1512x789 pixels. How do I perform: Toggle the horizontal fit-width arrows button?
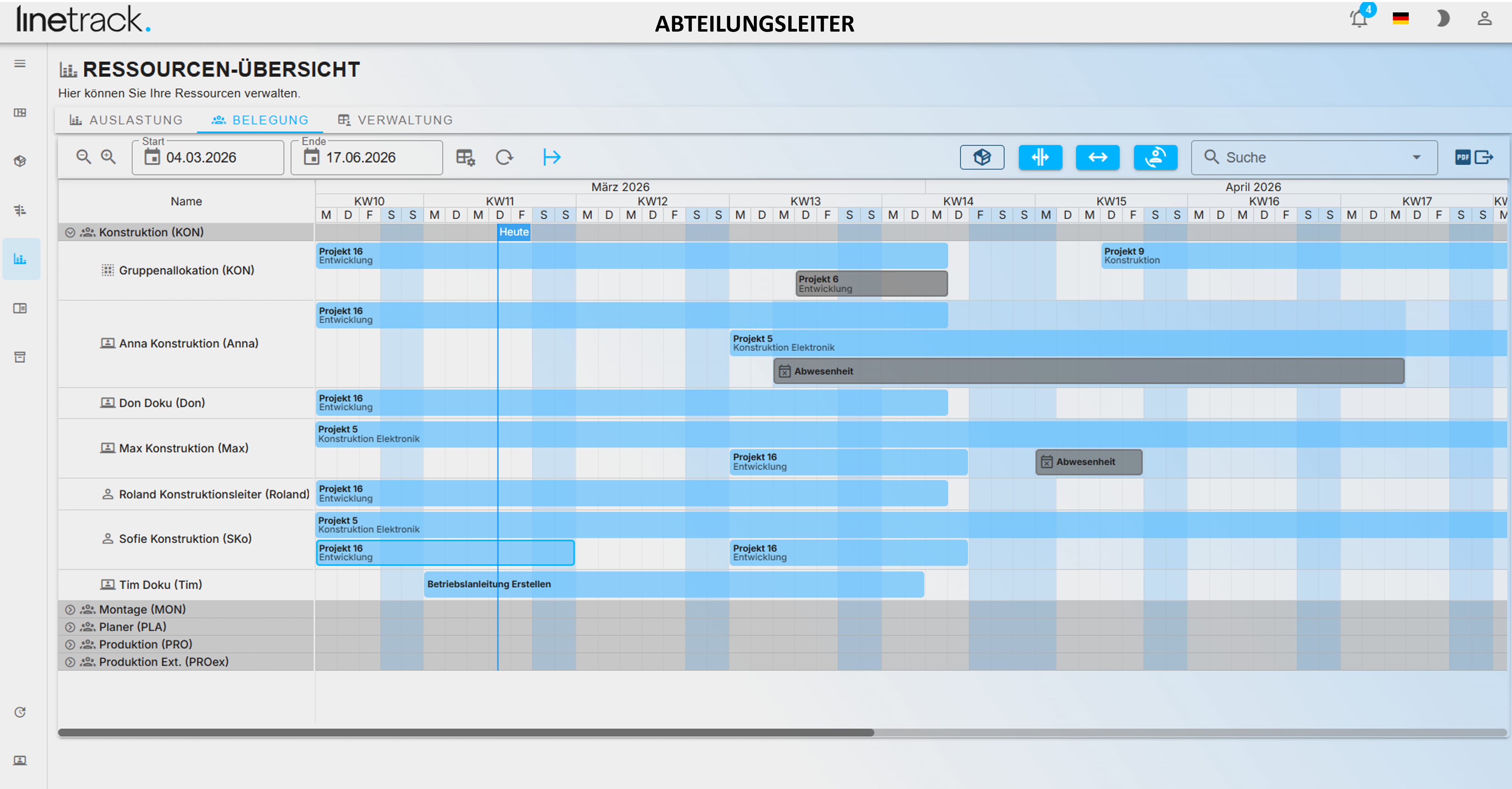(x=1098, y=157)
